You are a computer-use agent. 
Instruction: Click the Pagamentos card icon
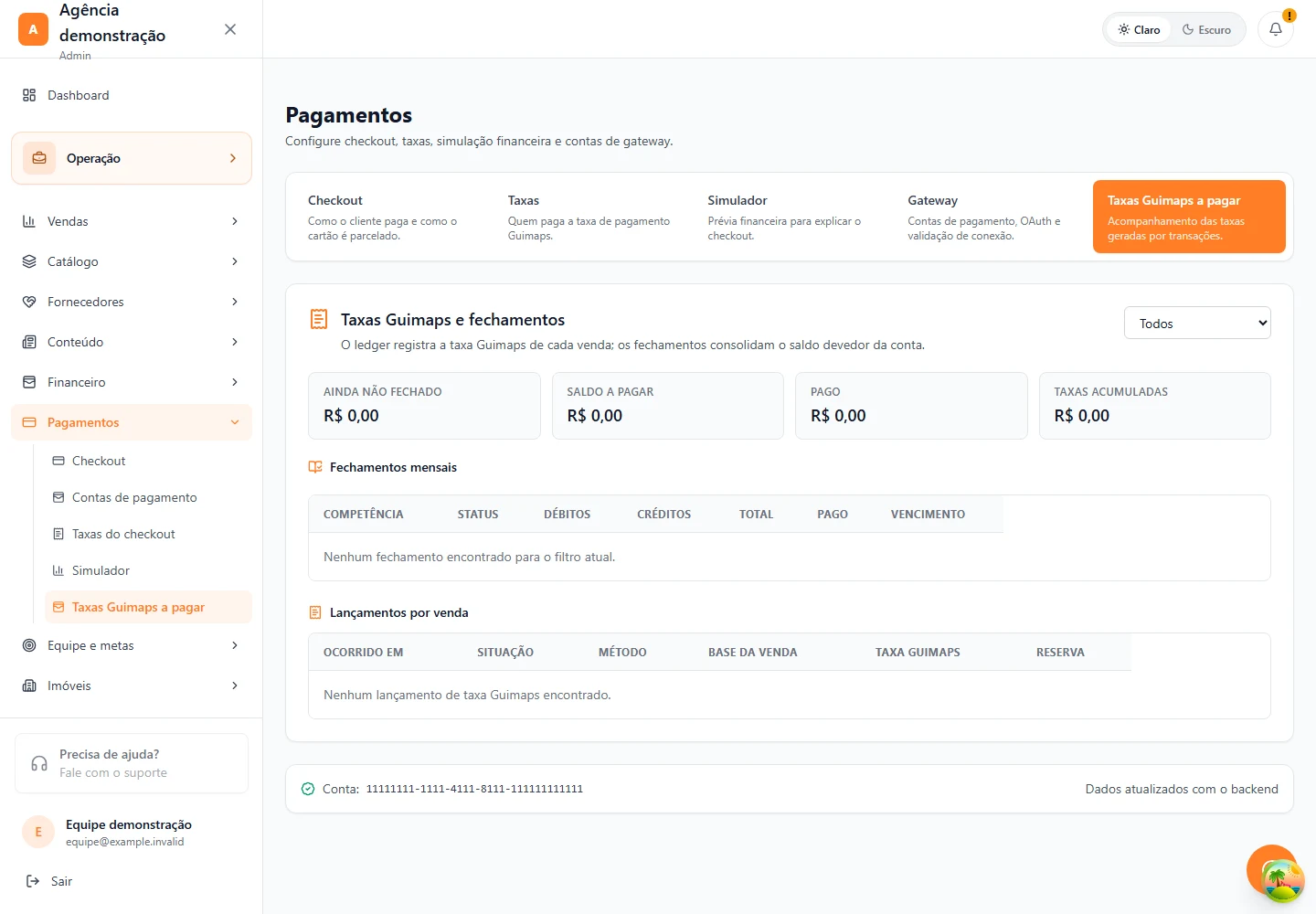(29, 422)
